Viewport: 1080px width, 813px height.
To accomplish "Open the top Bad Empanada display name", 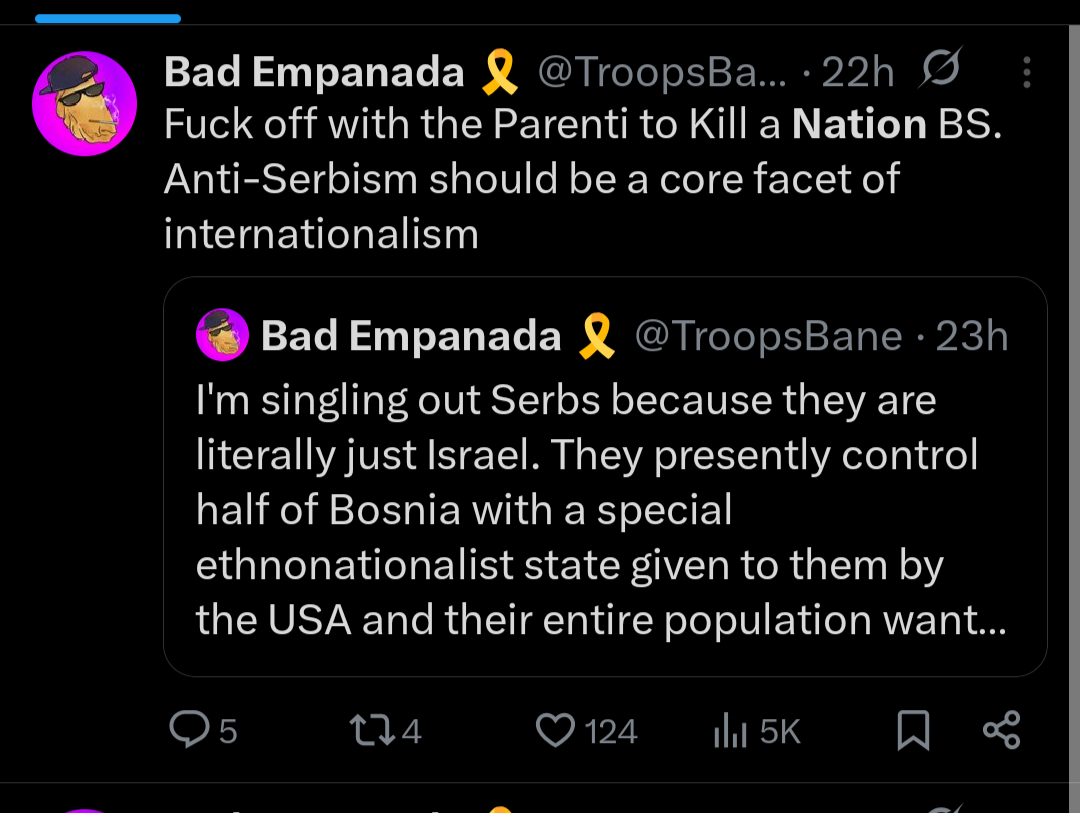I will [x=314, y=72].
